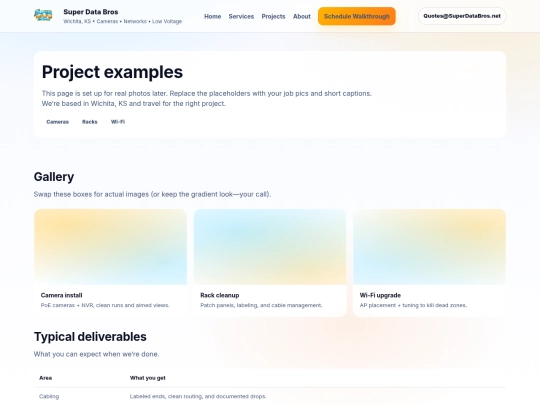
Task: Click the 'Cabling' table row cell
Action: tap(49, 396)
